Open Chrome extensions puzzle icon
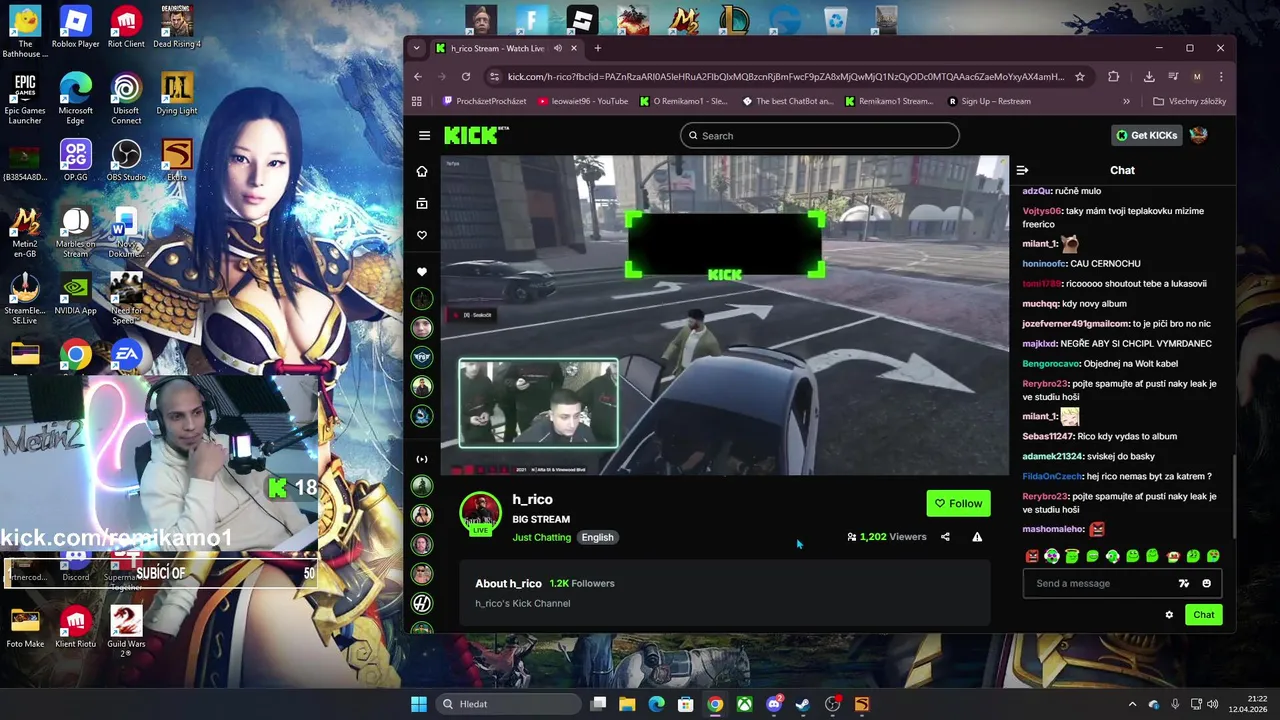The width and height of the screenshot is (1280, 720). [1113, 76]
